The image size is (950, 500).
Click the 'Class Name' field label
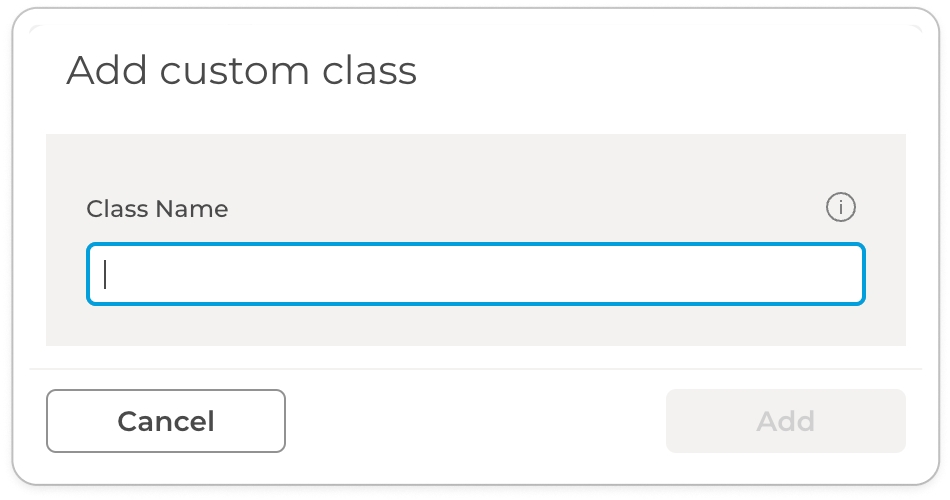coord(157,209)
